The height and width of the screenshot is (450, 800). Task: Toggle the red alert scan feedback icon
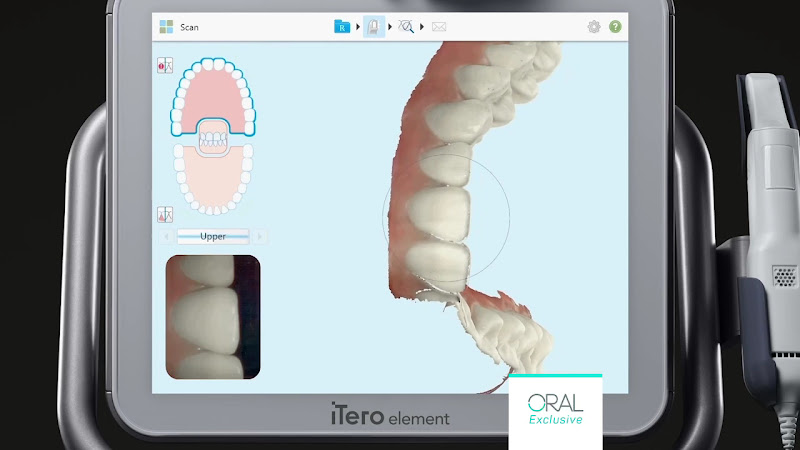point(166,66)
